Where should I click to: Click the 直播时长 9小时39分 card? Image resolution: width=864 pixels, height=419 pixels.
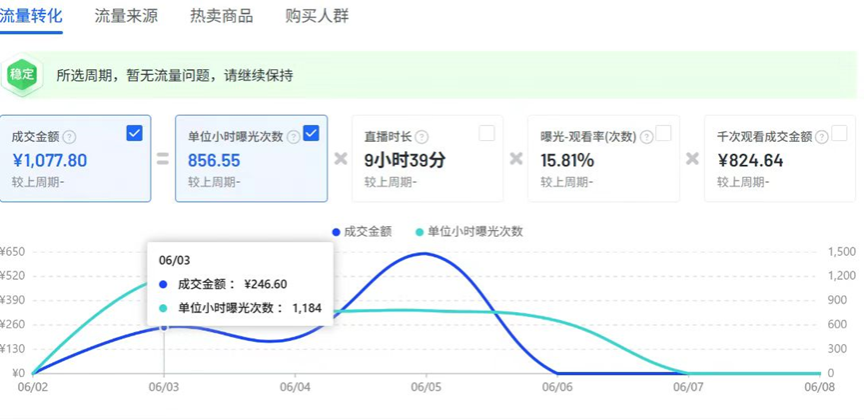428,158
